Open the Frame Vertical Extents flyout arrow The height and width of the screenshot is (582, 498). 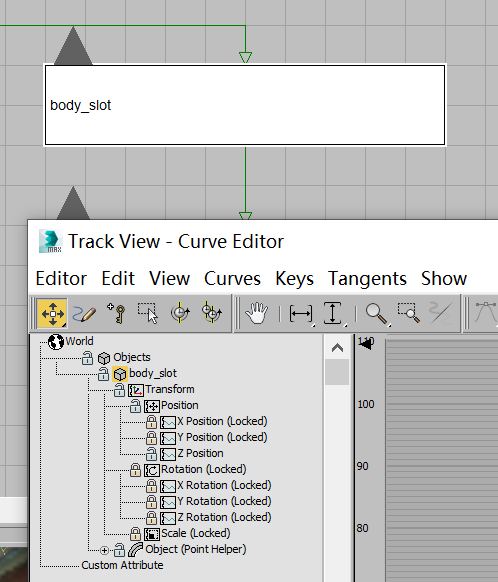click(345, 326)
